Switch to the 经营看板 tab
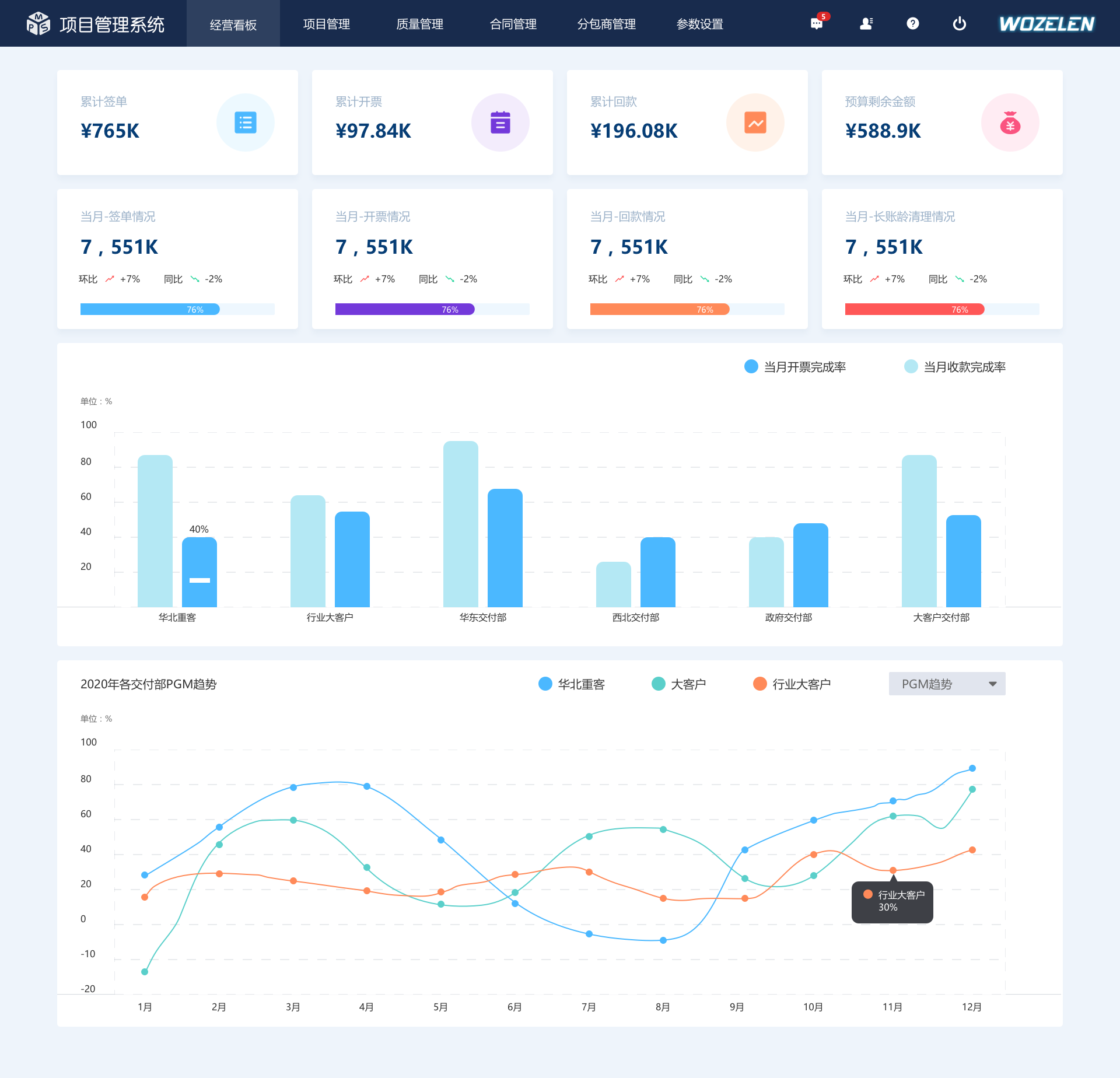This screenshot has height=1078, width=1120. click(233, 24)
